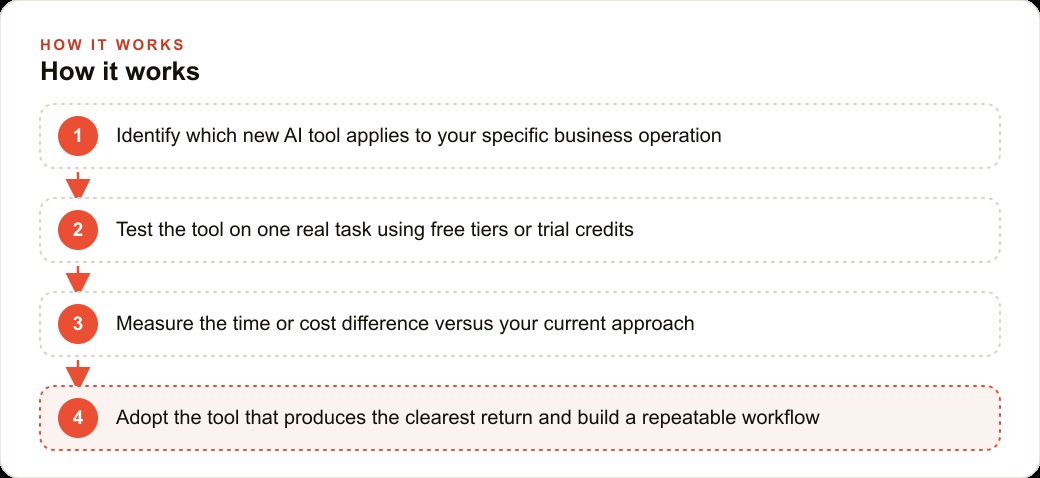
Task: Click the arrow between steps 2 and 3
Action: pyautogui.click(x=78, y=278)
